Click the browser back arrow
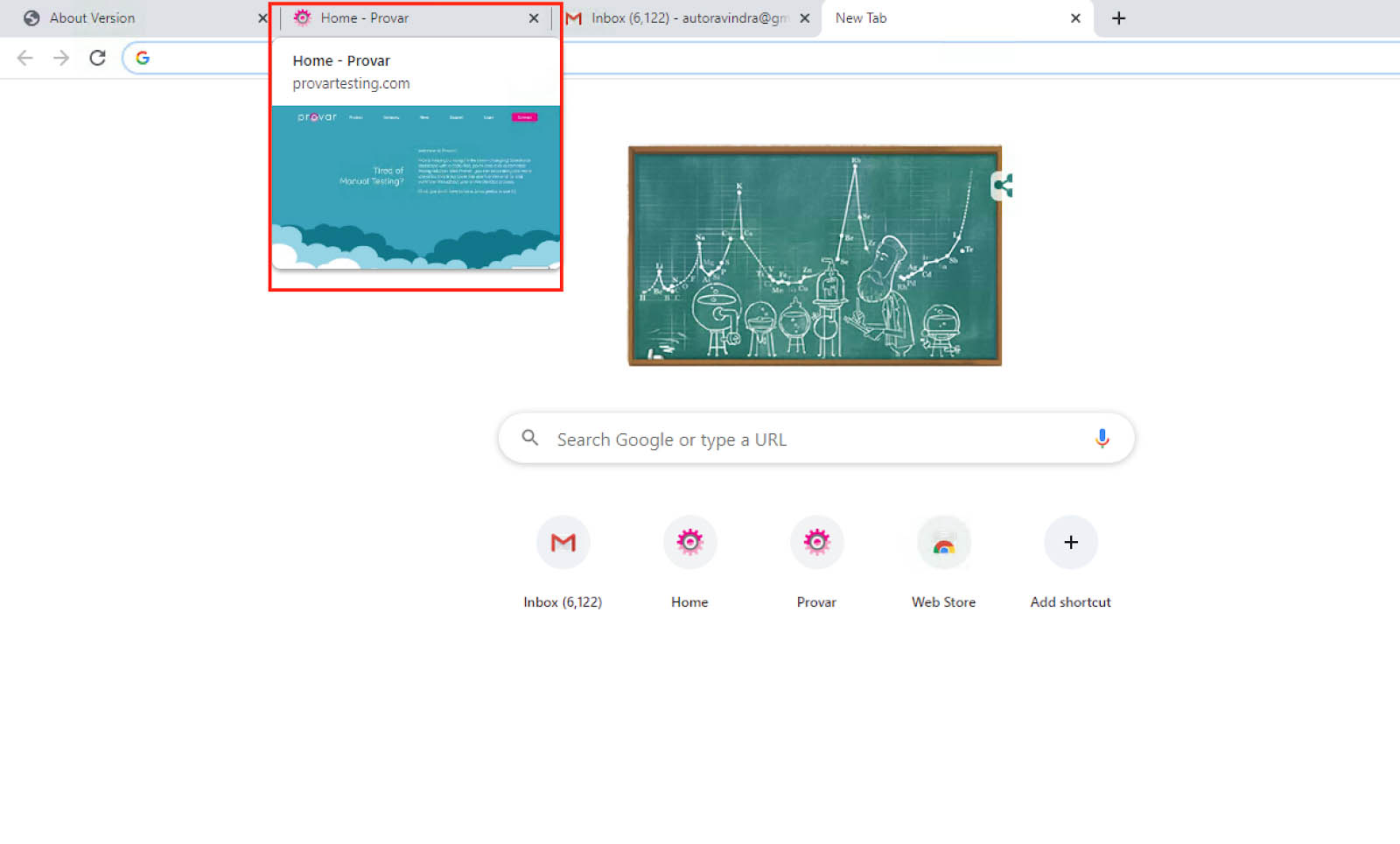The height and width of the screenshot is (844, 1400). 24,58
